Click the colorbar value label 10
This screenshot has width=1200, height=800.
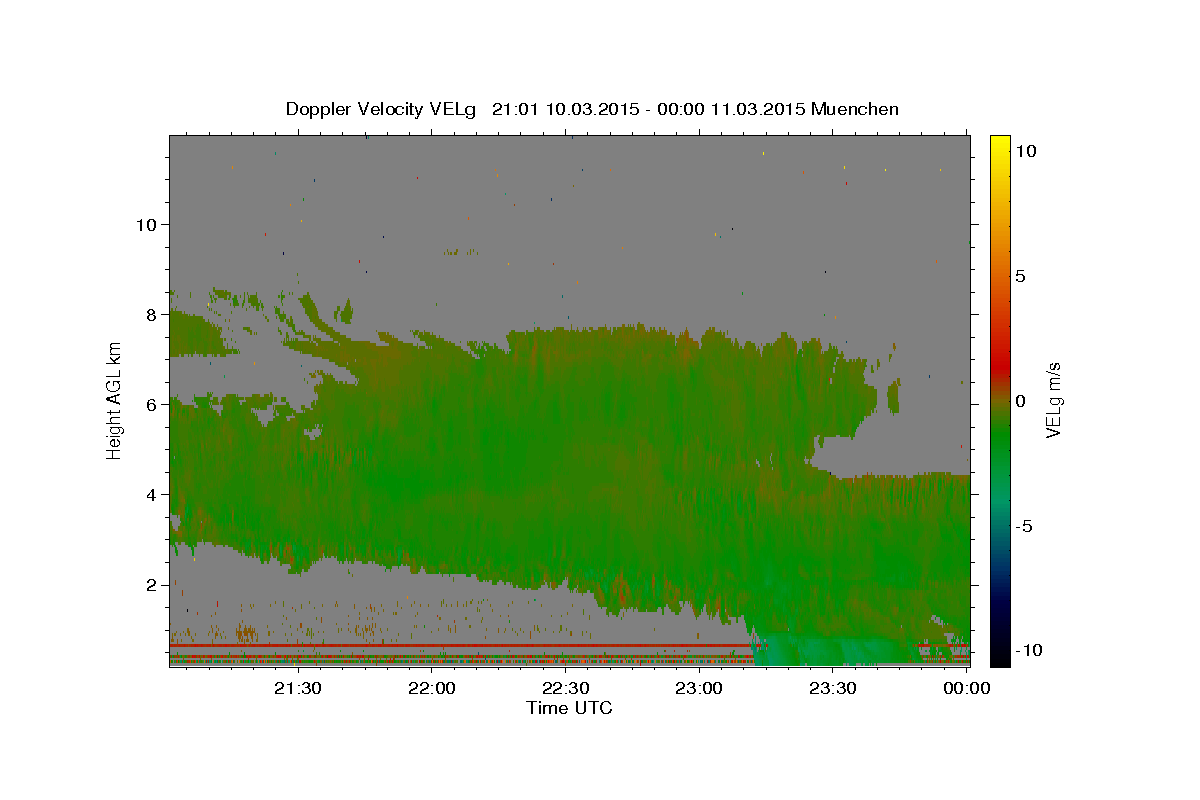click(x=1026, y=150)
